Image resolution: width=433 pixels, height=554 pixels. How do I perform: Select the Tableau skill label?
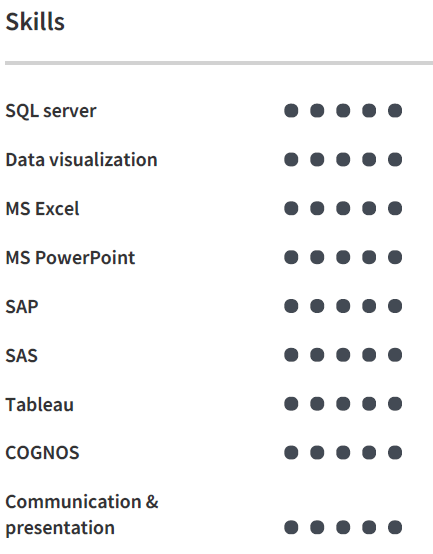point(40,404)
